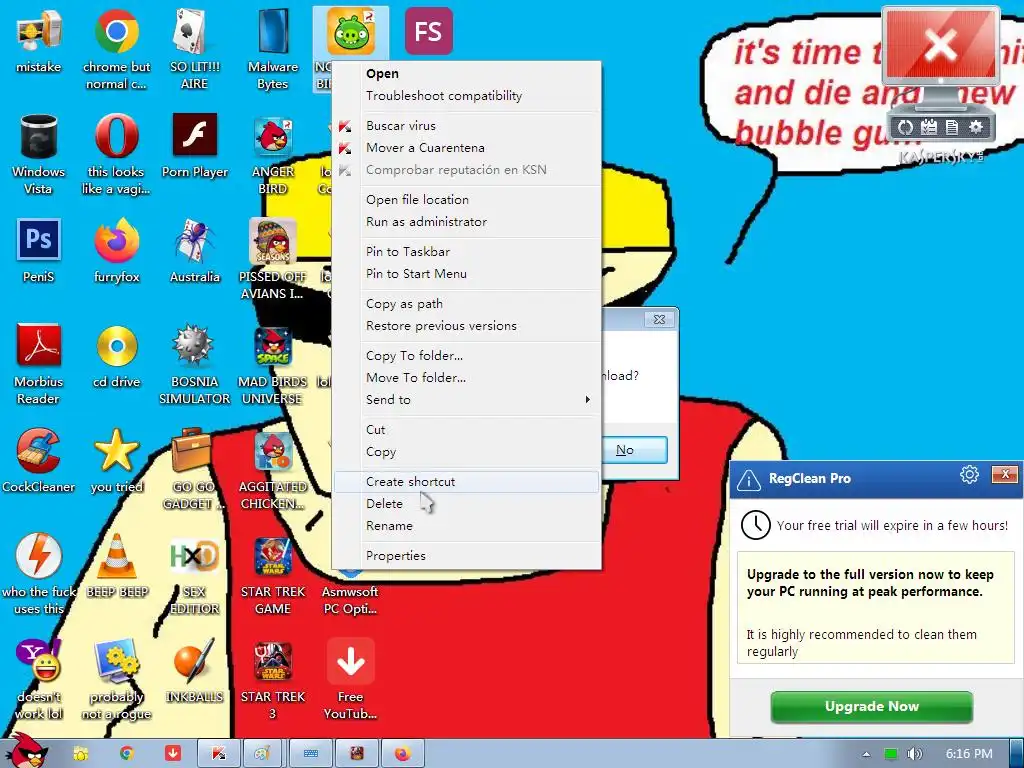Select the Photoshop 'PeniS' desktop icon
The image size is (1024, 768).
(x=39, y=251)
